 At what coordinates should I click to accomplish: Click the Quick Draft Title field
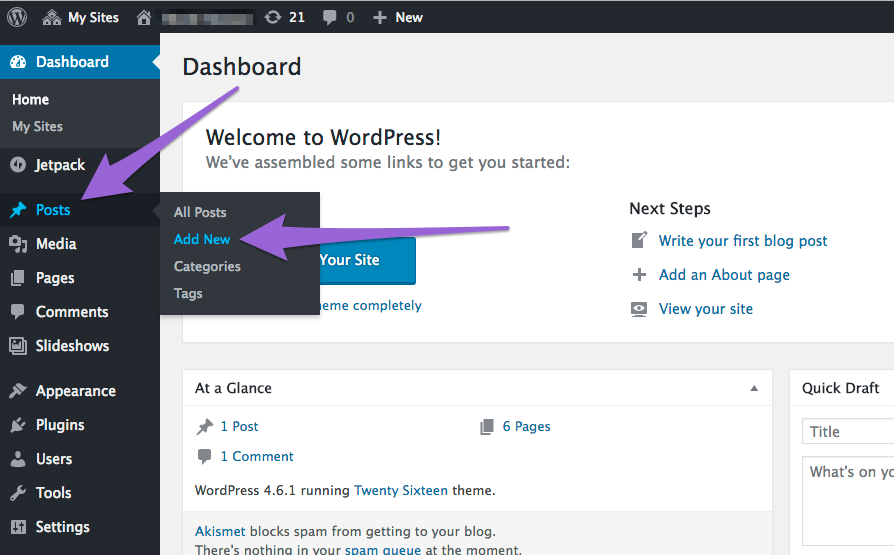[x=850, y=432]
